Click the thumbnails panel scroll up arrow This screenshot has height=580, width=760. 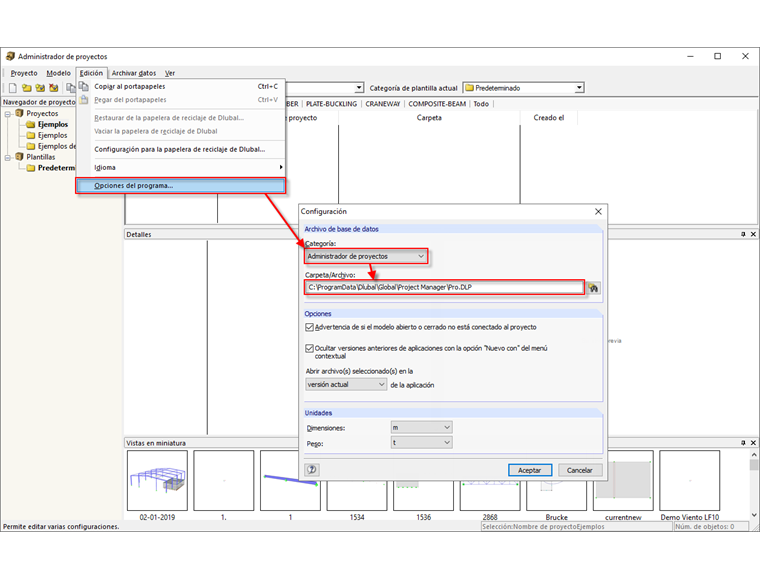click(x=754, y=455)
